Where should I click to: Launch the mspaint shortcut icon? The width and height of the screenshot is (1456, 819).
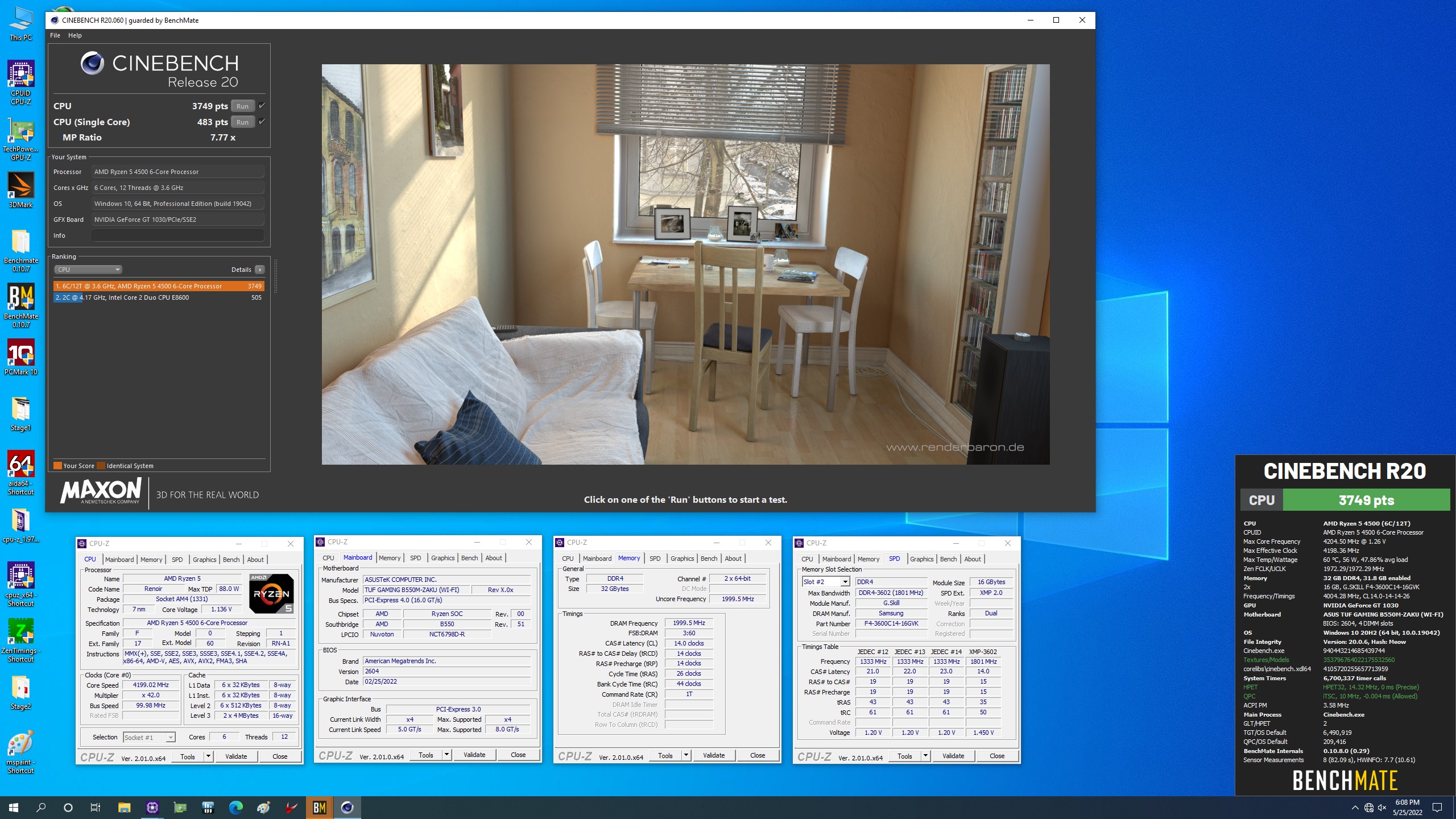pyautogui.click(x=20, y=752)
